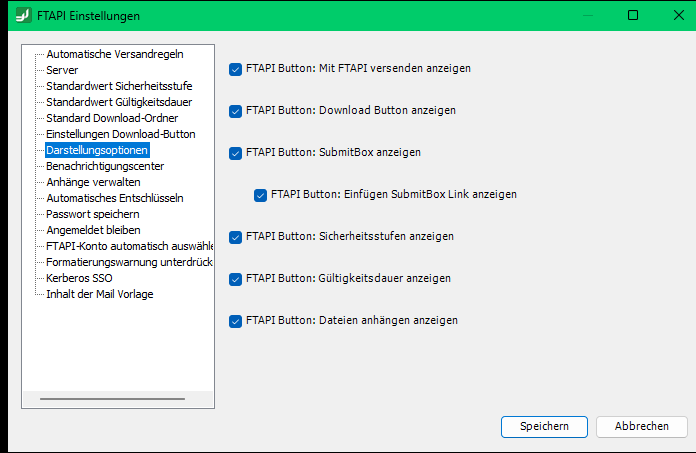Select 'Standardwert Sicherheitsstufe' tree item
This screenshot has height=453, width=696.
click(119, 86)
